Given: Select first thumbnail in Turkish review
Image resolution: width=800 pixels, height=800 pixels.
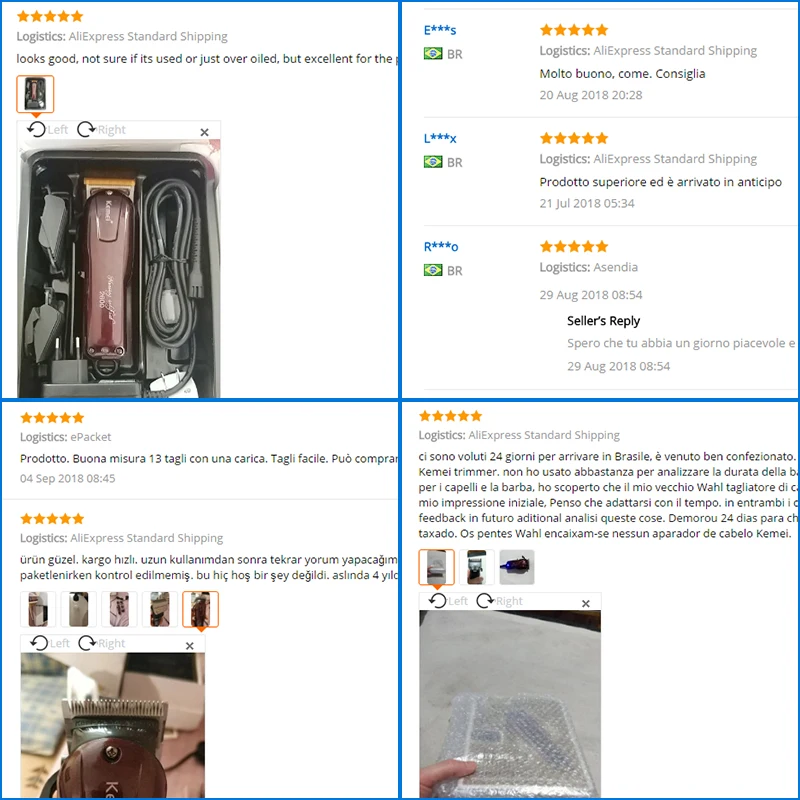Looking at the screenshot, I should click(38, 609).
